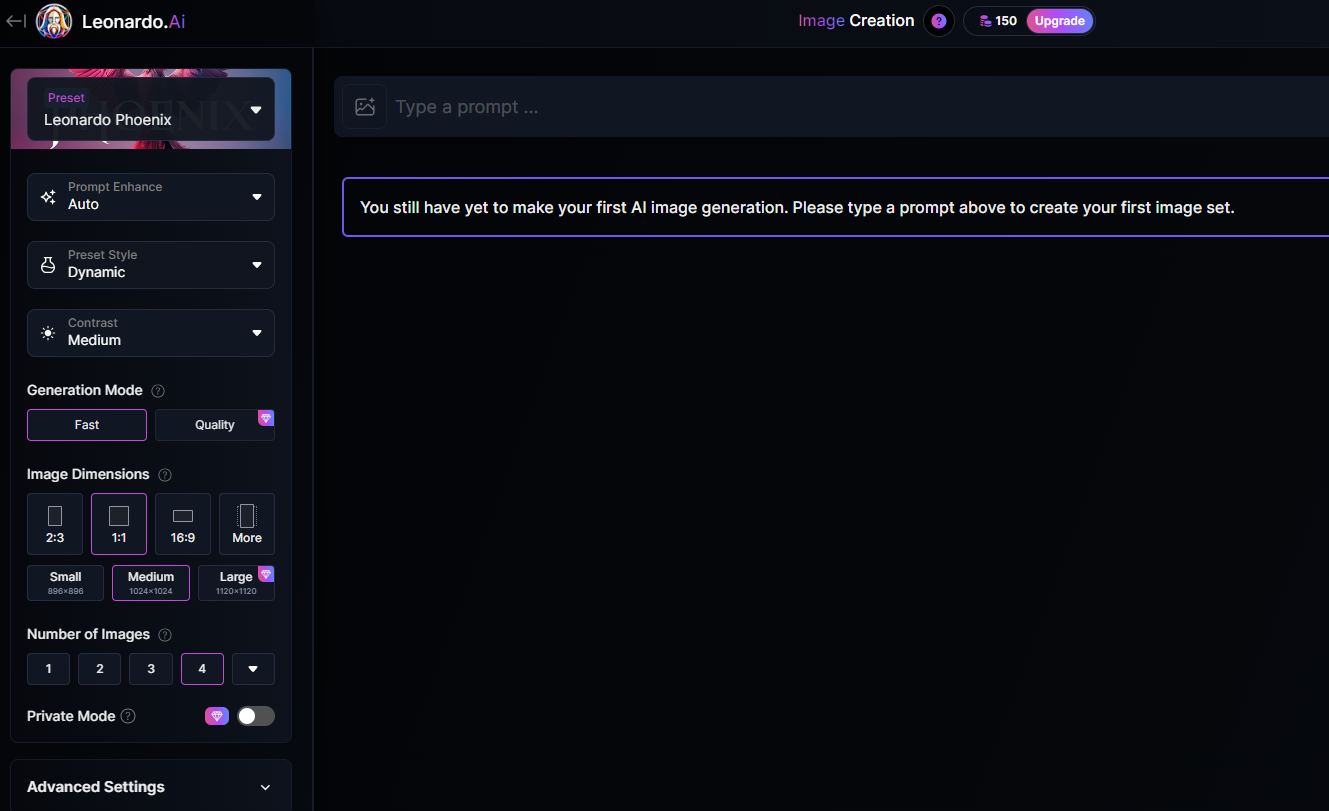Choose the 1:1 aspect ratio

119,524
